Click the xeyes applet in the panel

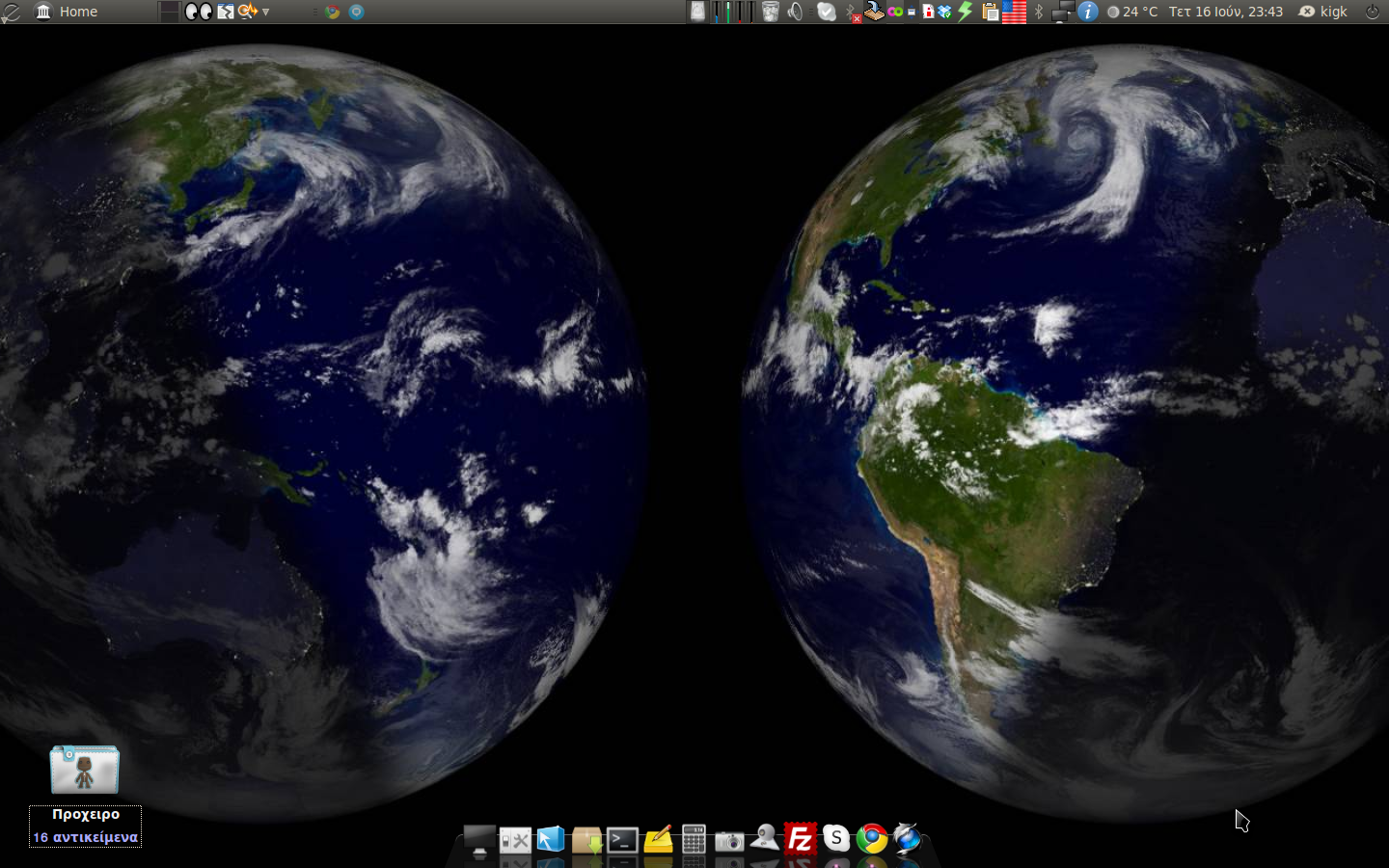tap(199, 12)
